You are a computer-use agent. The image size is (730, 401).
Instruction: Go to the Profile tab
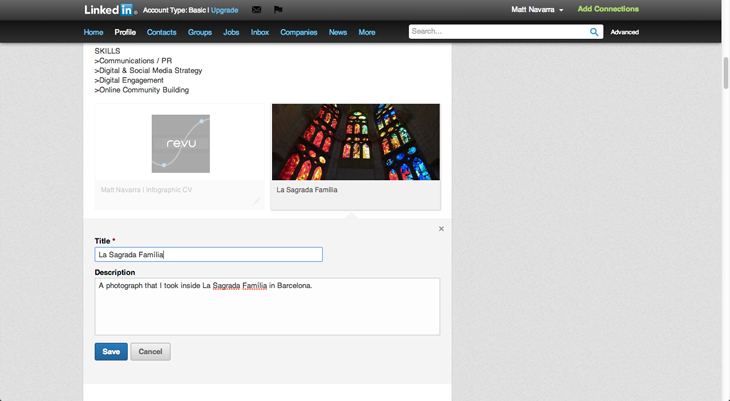pyautogui.click(x=125, y=32)
